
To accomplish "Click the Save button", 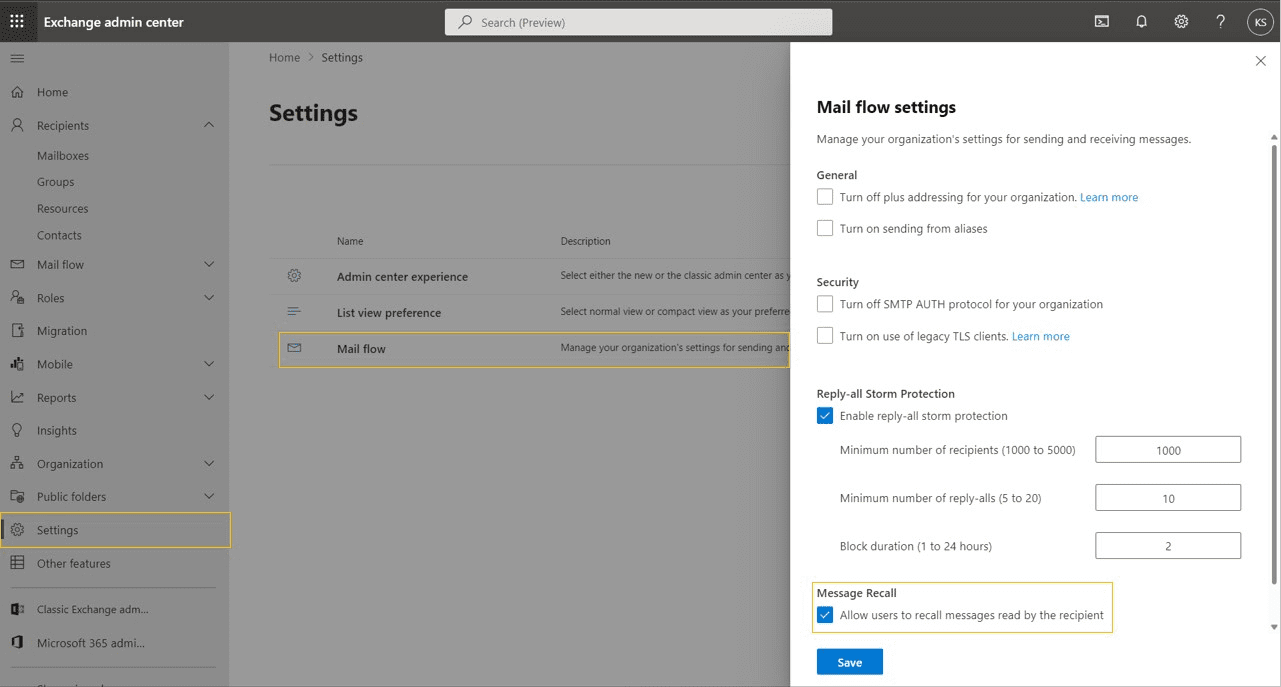I will (x=849, y=661).
